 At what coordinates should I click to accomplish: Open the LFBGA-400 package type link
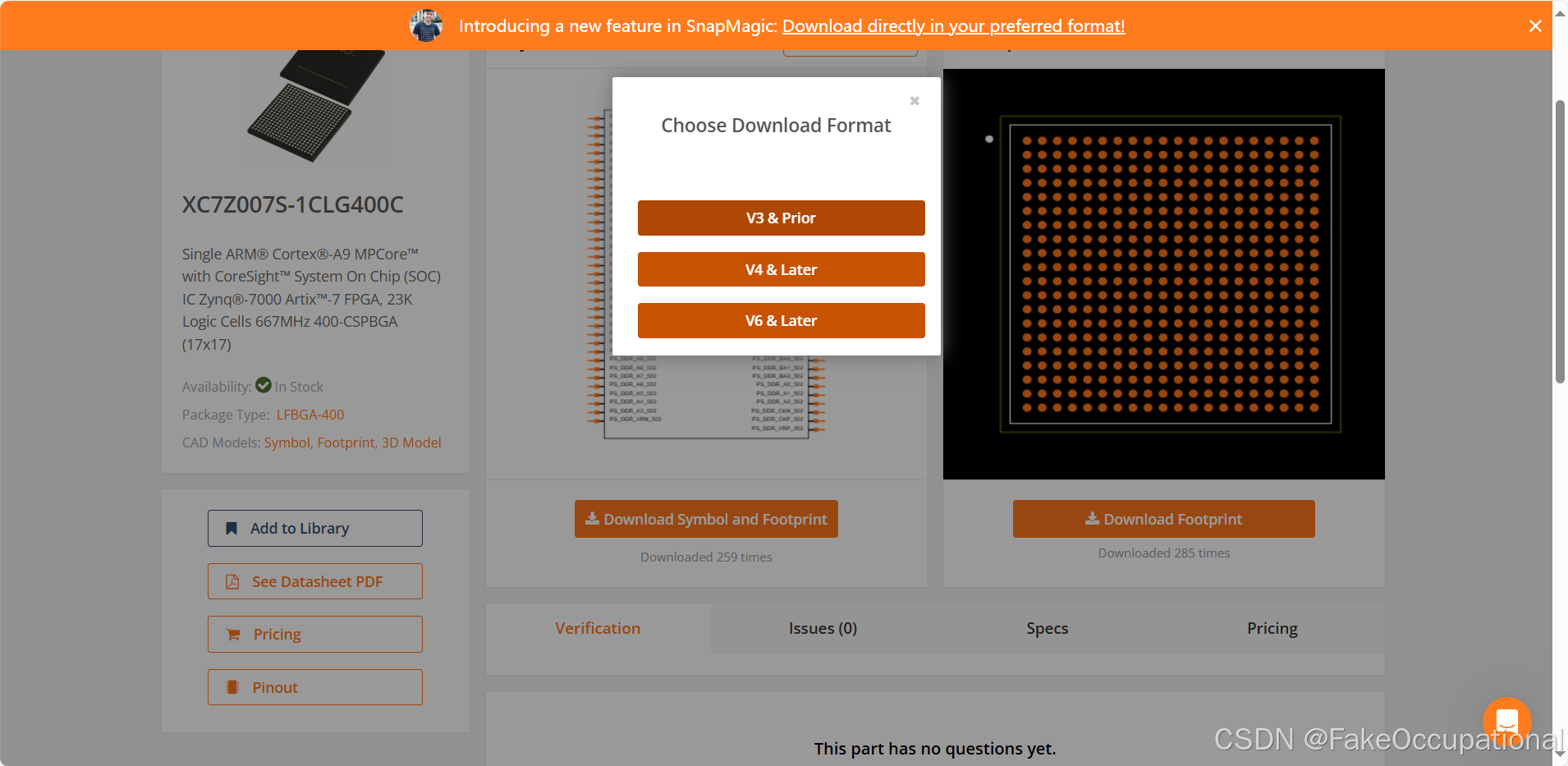310,415
